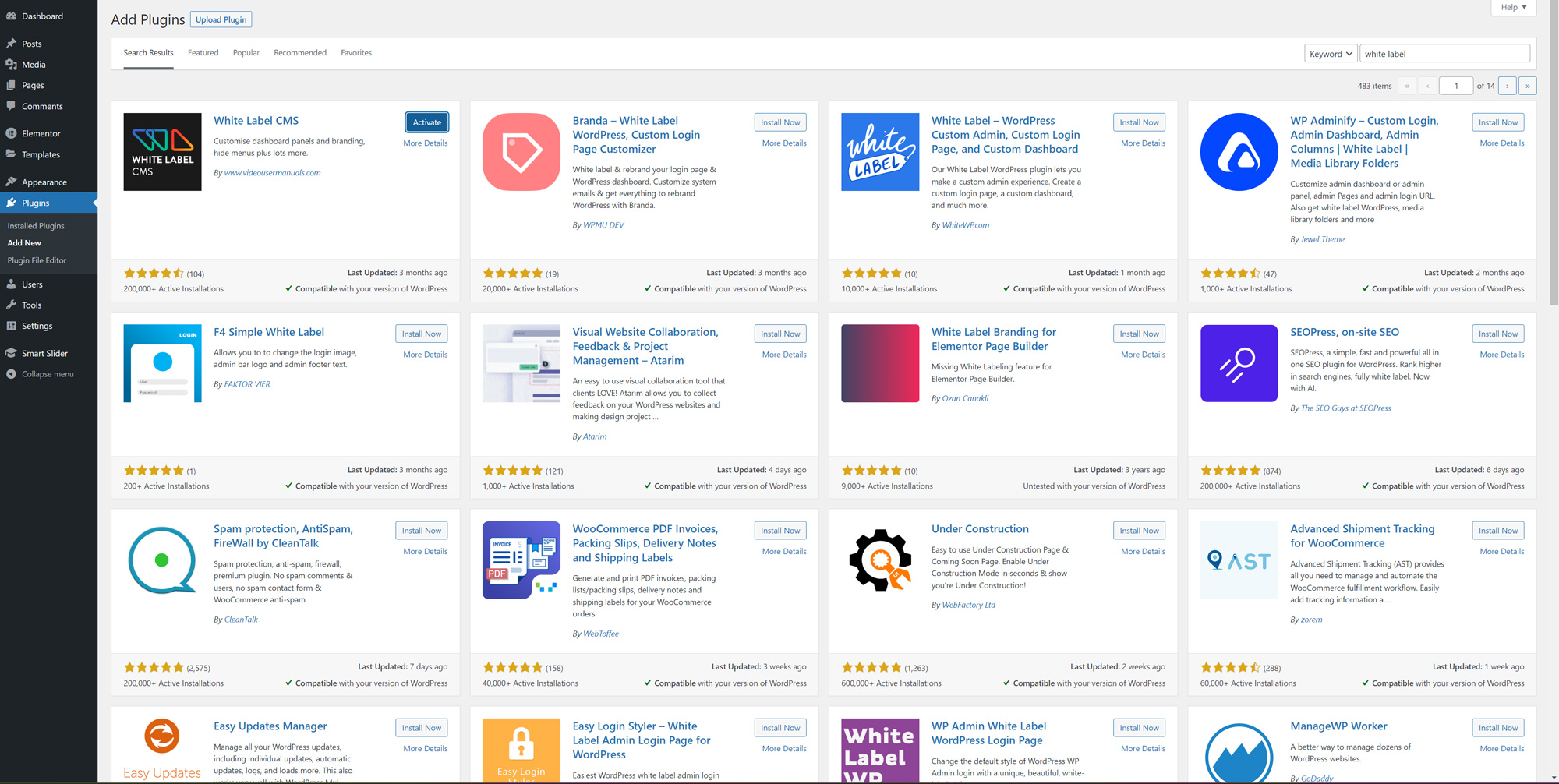Click the SEOPress purple logo

tap(1239, 363)
